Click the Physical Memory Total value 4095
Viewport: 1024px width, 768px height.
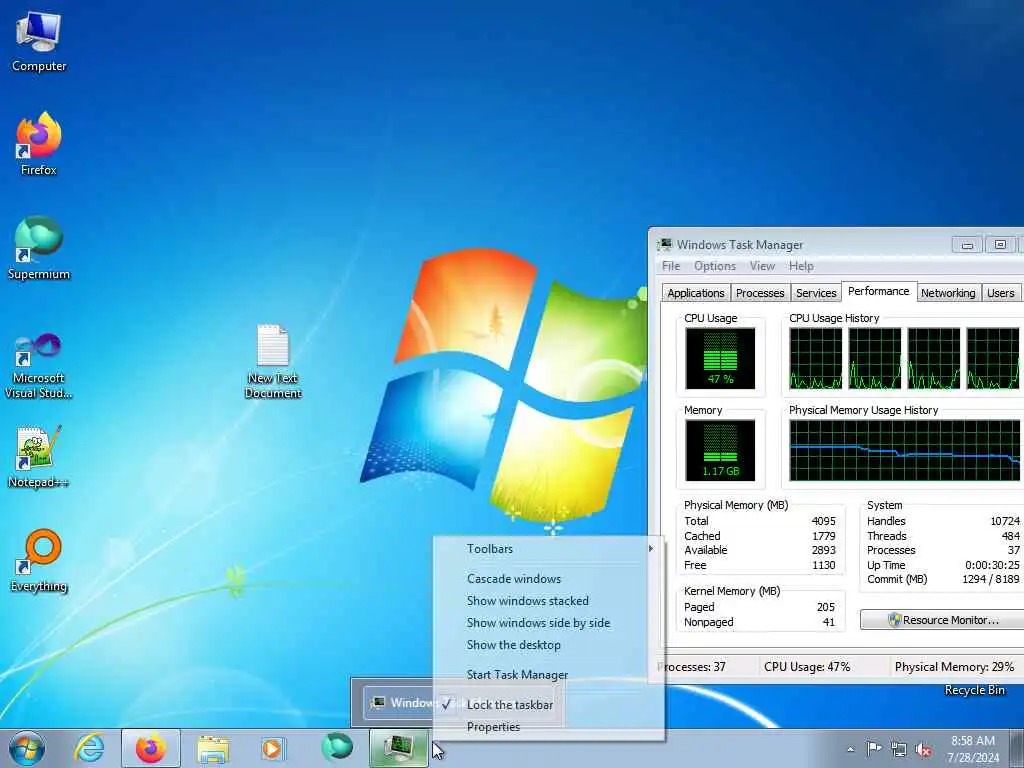pos(824,521)
